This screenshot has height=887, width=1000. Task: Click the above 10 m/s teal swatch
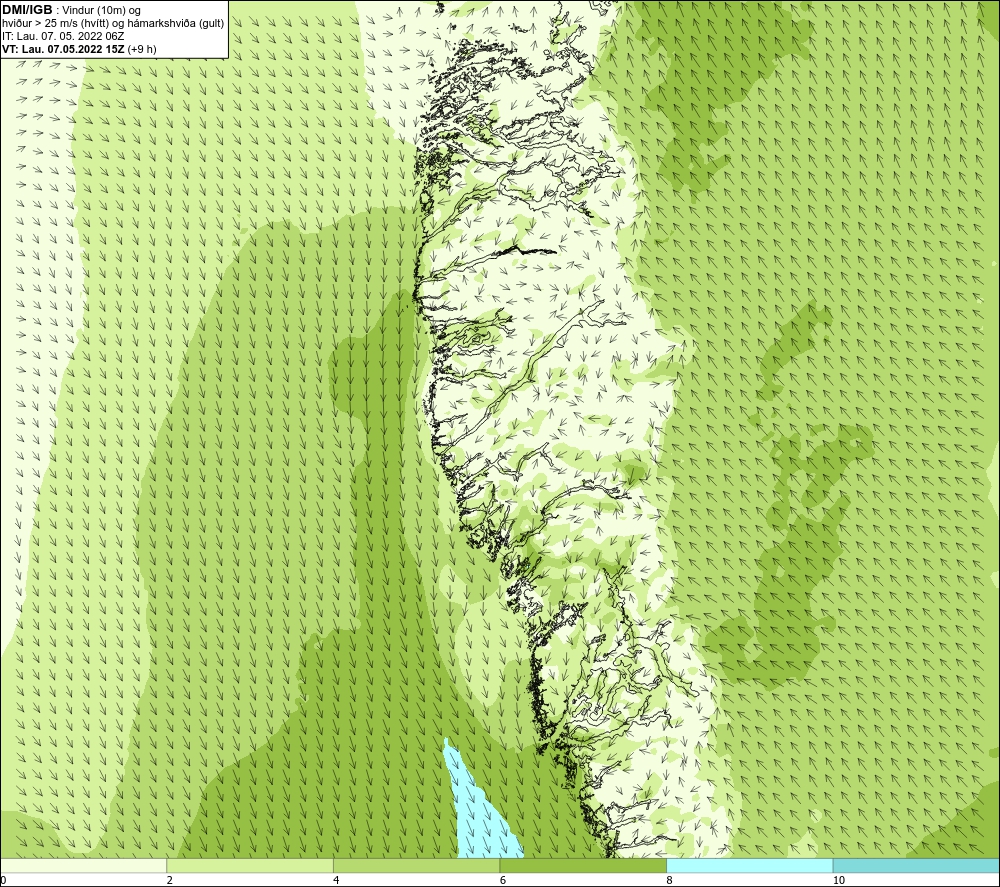pos(916,865)
